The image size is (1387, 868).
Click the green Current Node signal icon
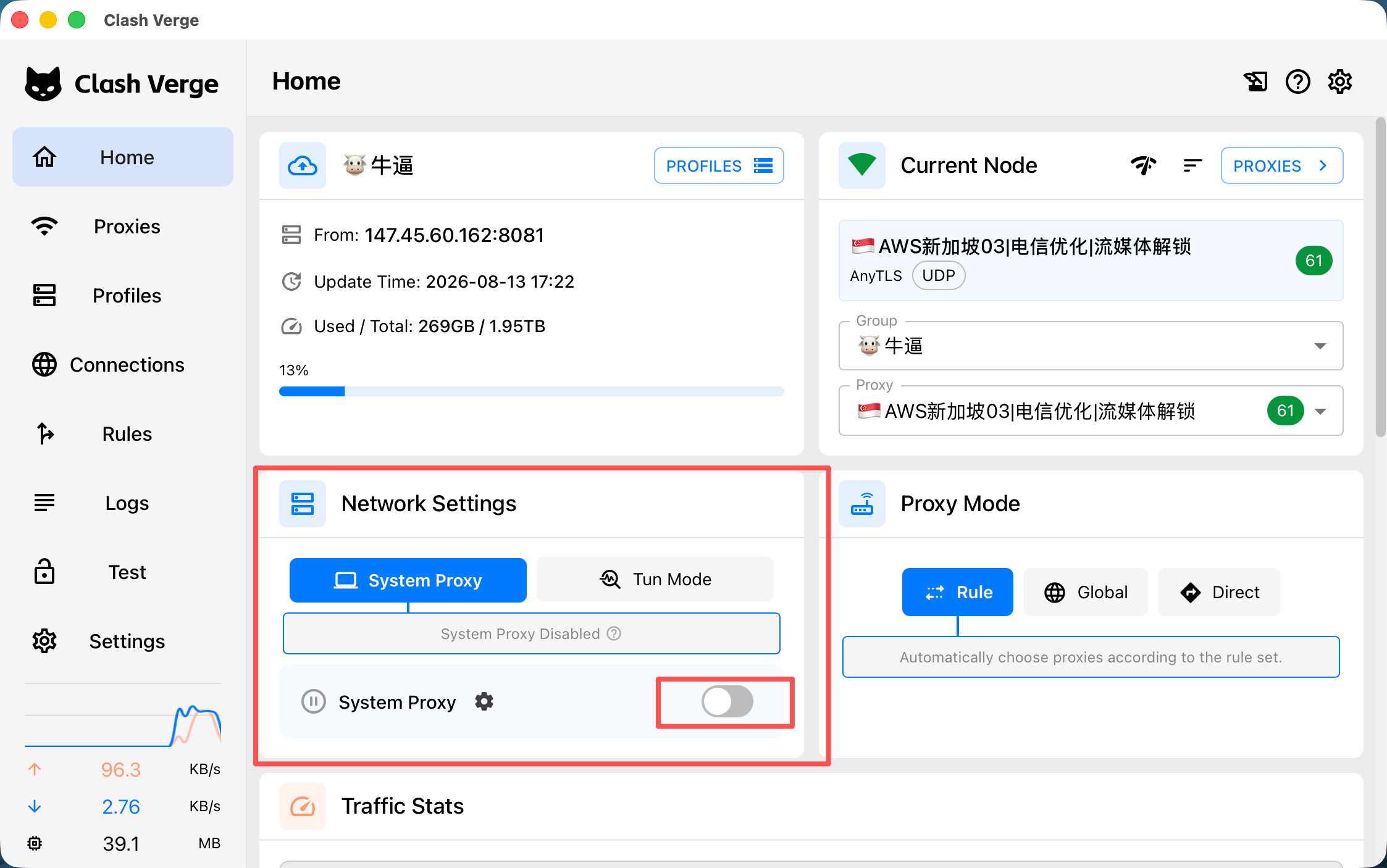pyautogui.click(x=862, y=165)
